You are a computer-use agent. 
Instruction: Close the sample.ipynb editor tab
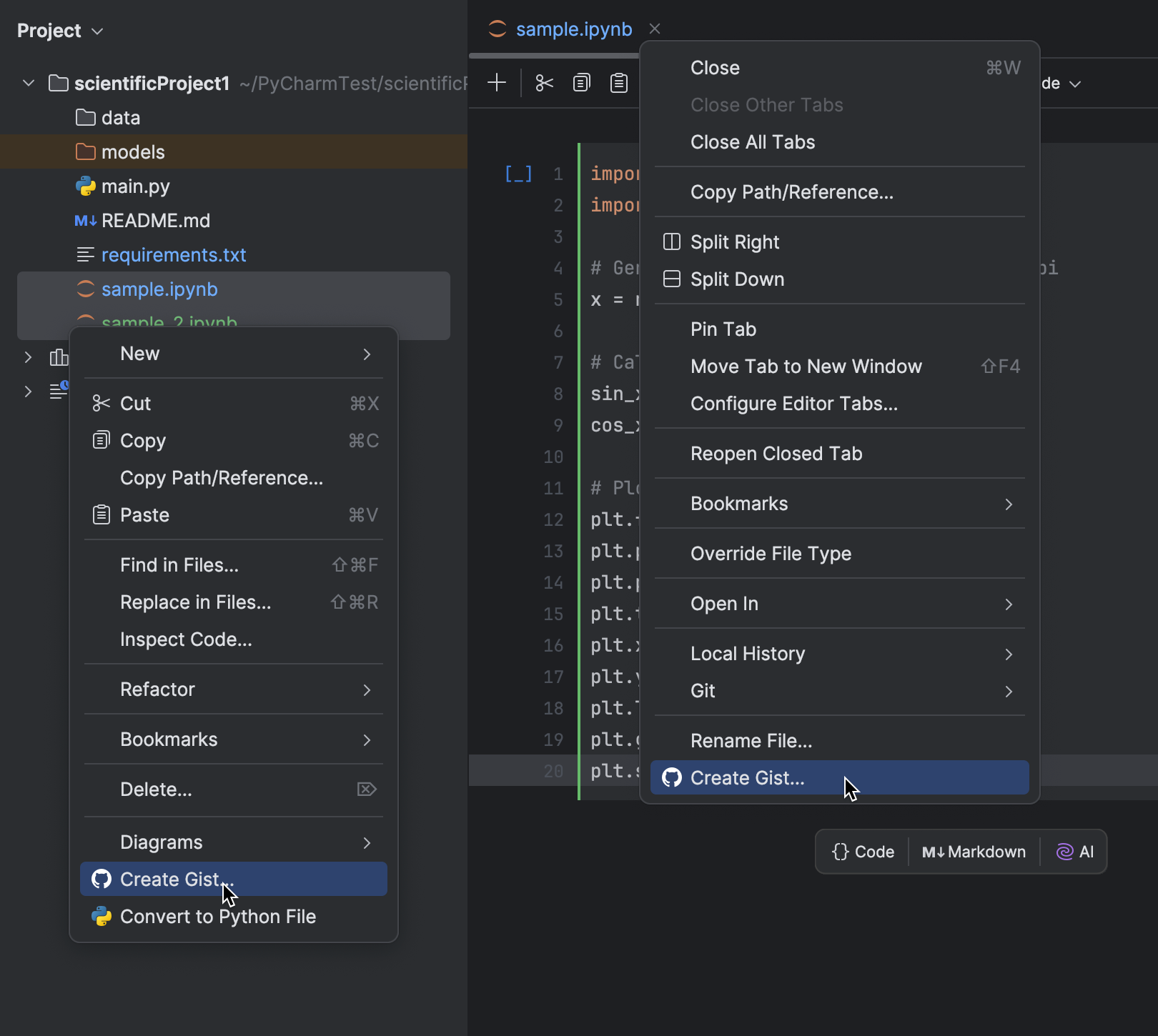click(x=655, y=29)
